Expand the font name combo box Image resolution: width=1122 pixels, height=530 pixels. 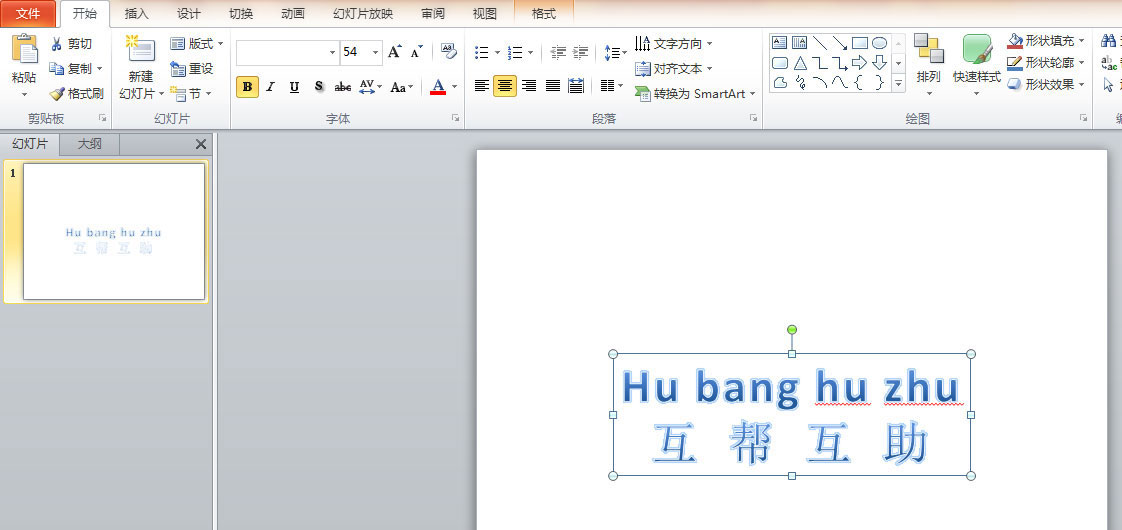332,52
